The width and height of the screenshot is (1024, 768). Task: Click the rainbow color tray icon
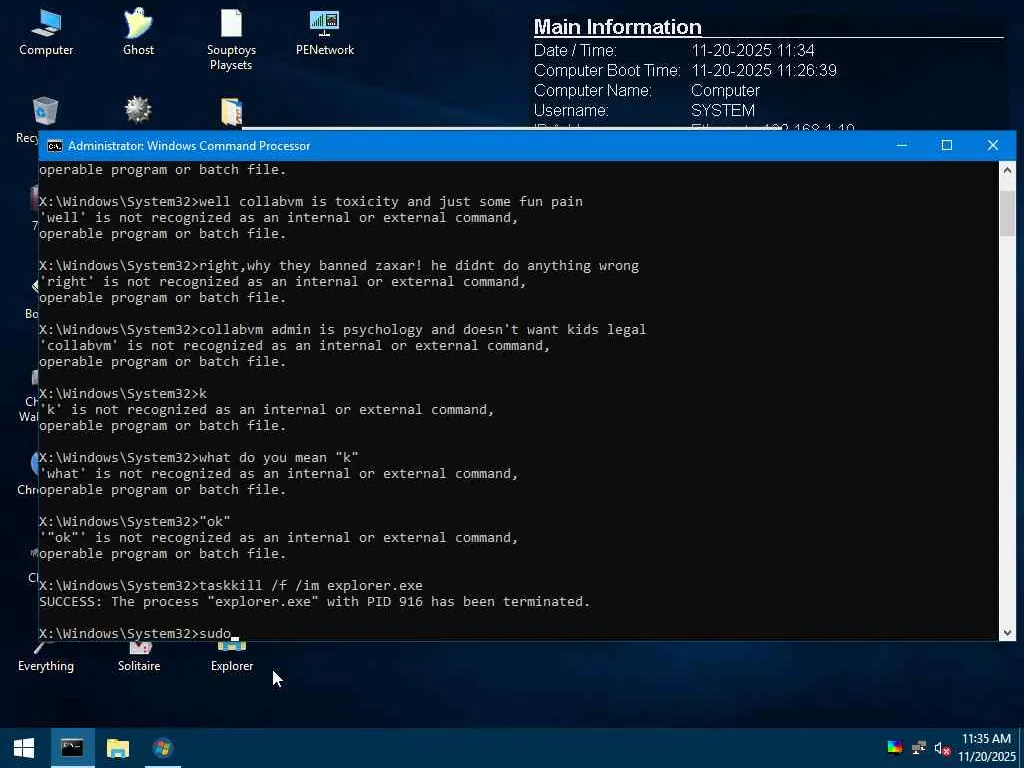[x=895, y=748]
